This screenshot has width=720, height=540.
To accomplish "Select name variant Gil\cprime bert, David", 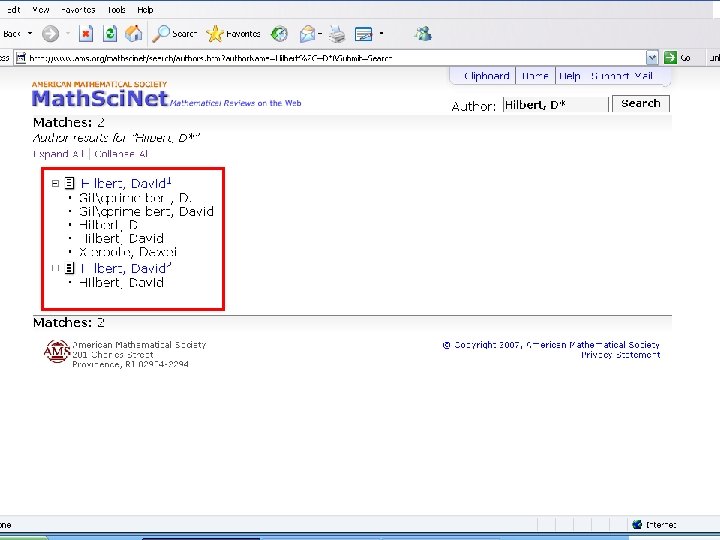I will click(x=146, y=211).
